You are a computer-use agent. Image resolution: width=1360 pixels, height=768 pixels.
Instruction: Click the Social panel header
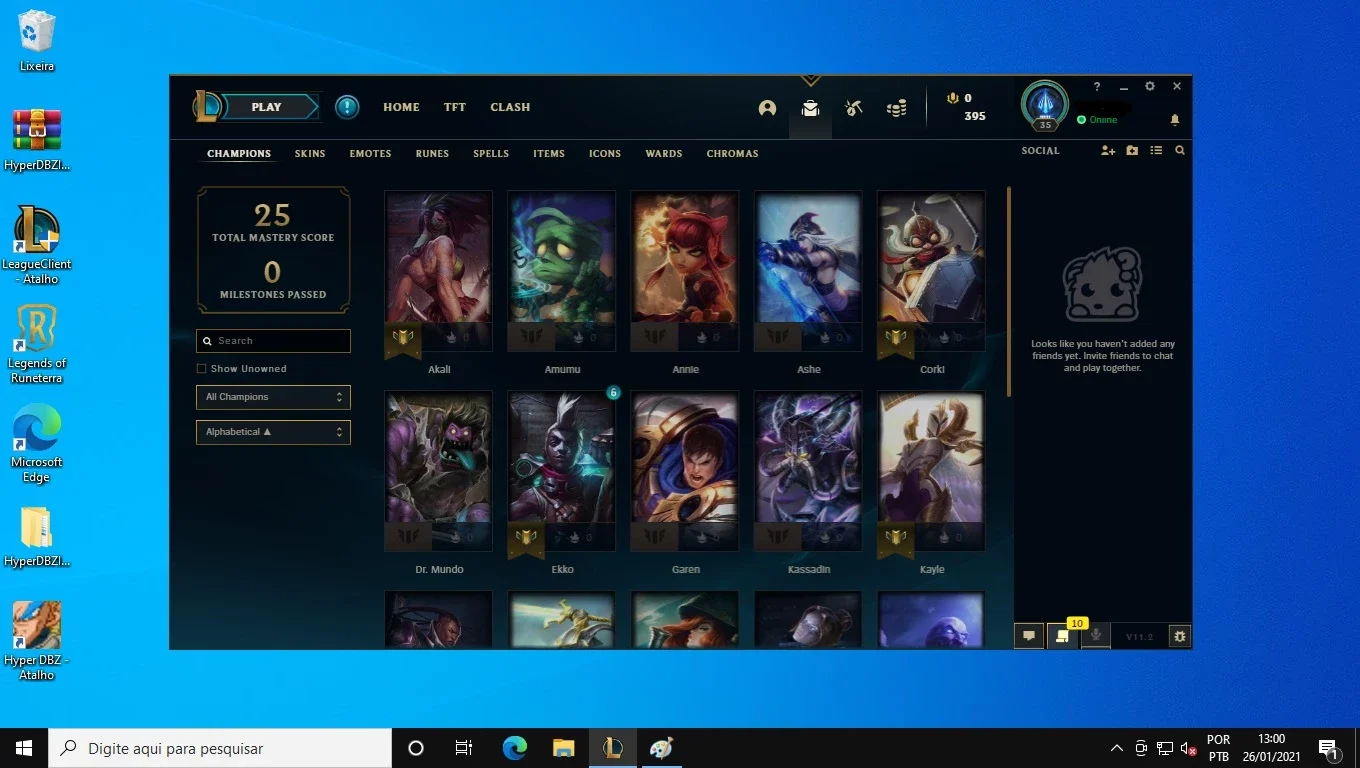(x=1040, y=151)
